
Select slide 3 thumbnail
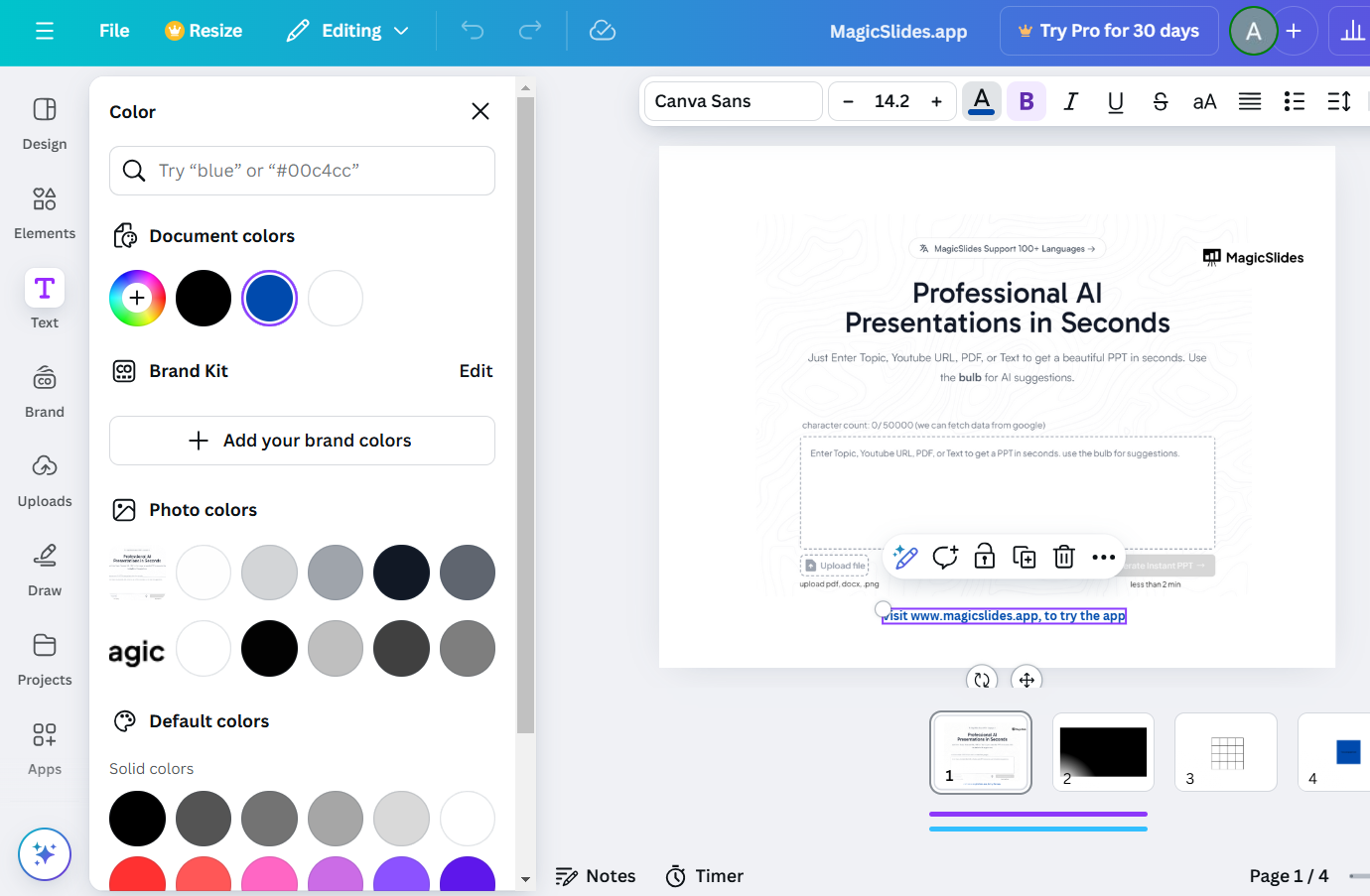(x=1226, y=752)
